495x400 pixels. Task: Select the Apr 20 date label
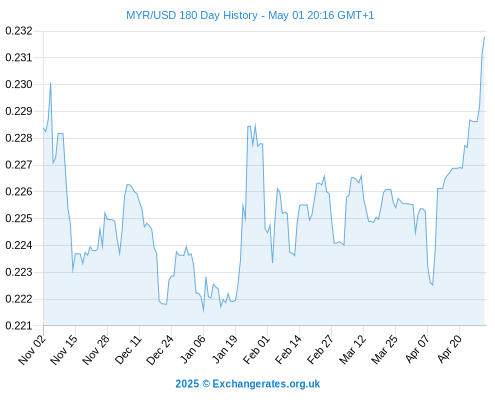tap(449, 350)
